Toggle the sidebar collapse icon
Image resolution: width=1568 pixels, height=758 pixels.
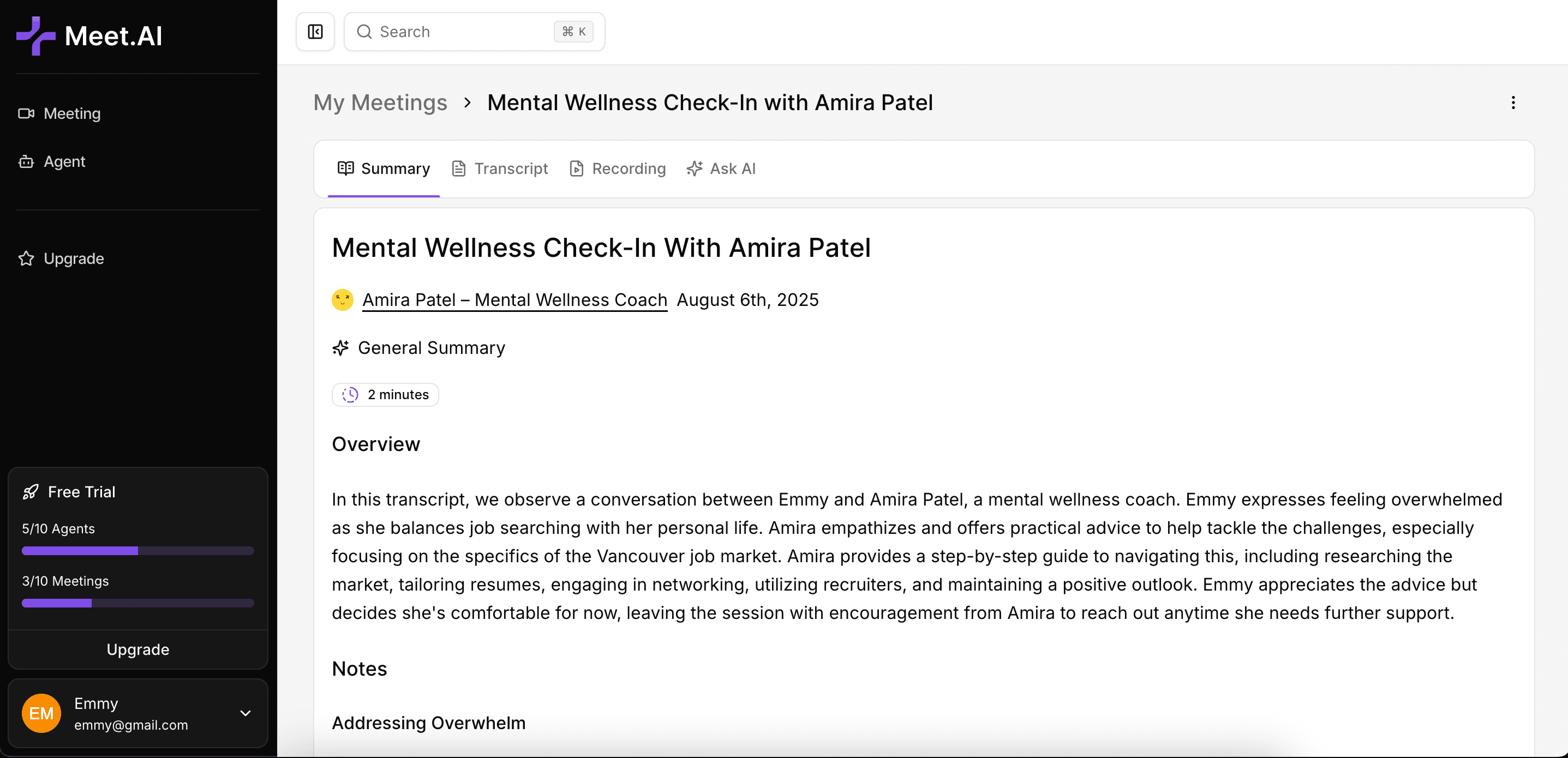(315, 32)
